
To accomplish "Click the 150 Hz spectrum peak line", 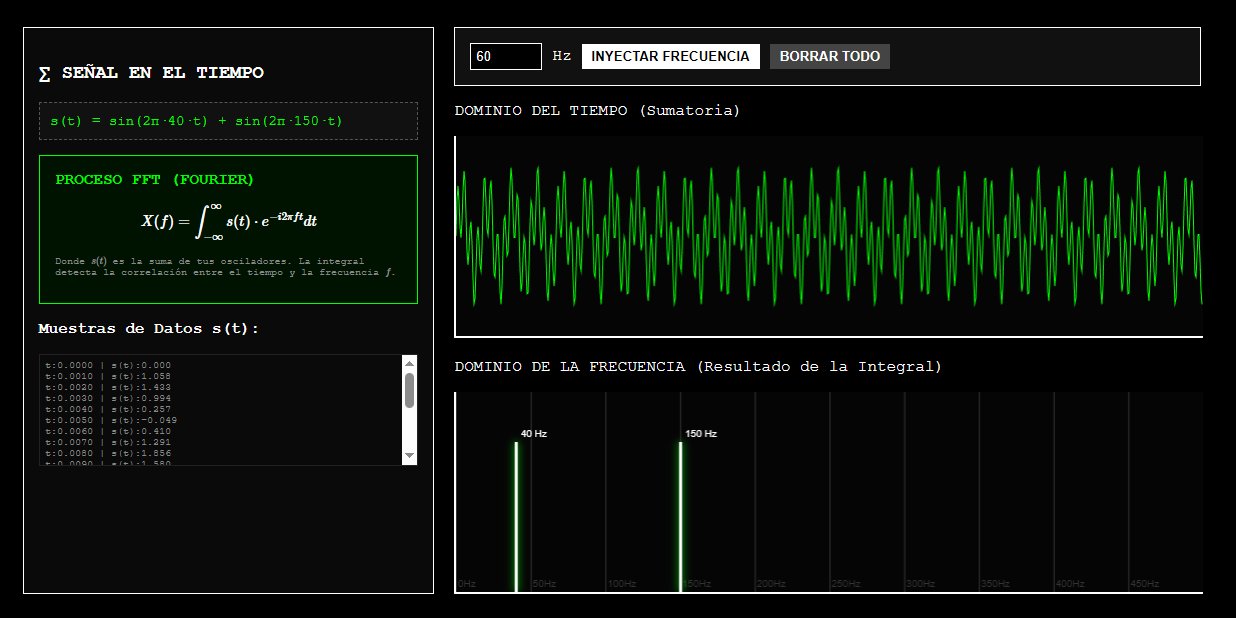I will pyautogui.click(x=680, y=517).
